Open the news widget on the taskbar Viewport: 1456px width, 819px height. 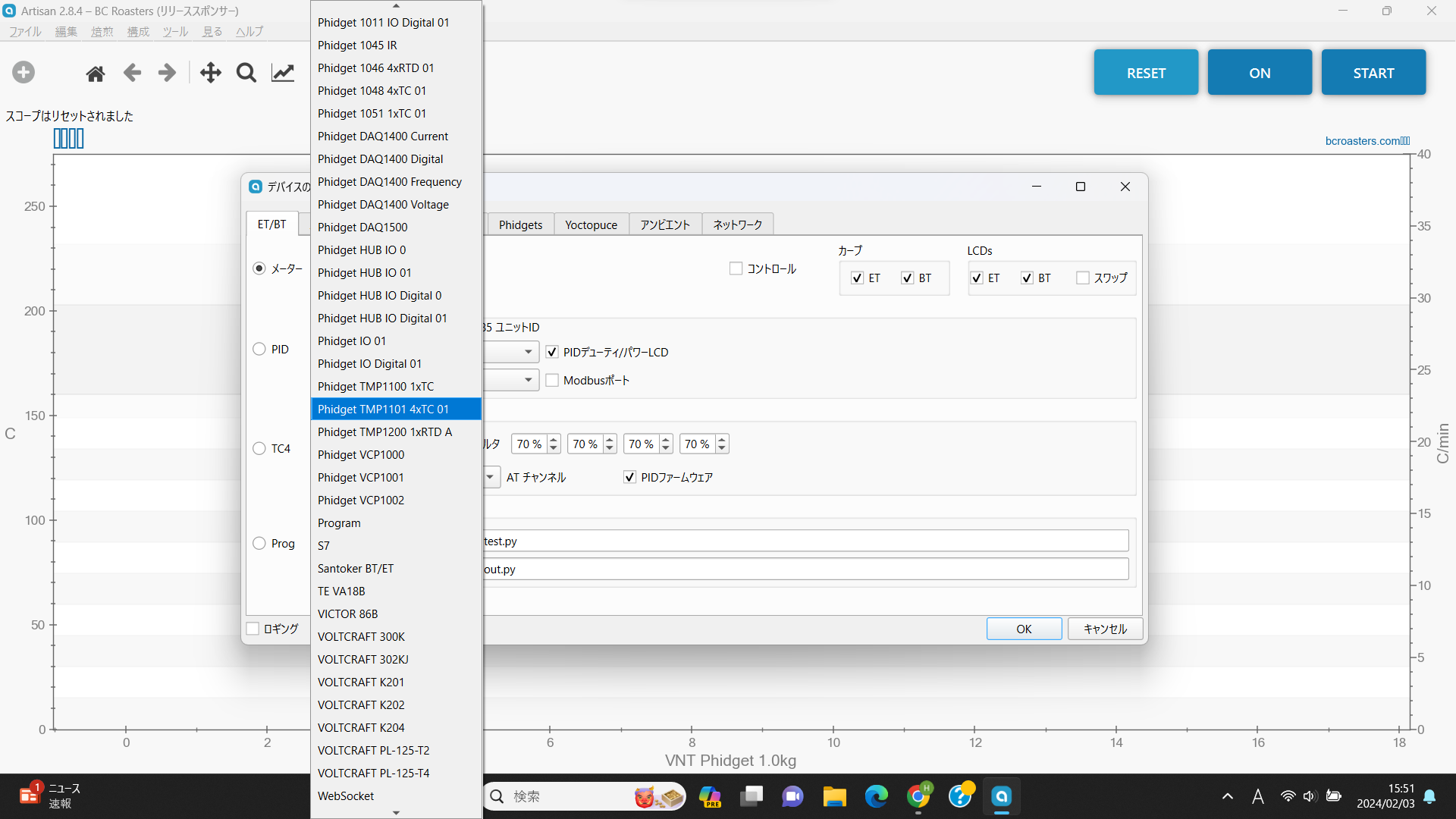[50, 795]
